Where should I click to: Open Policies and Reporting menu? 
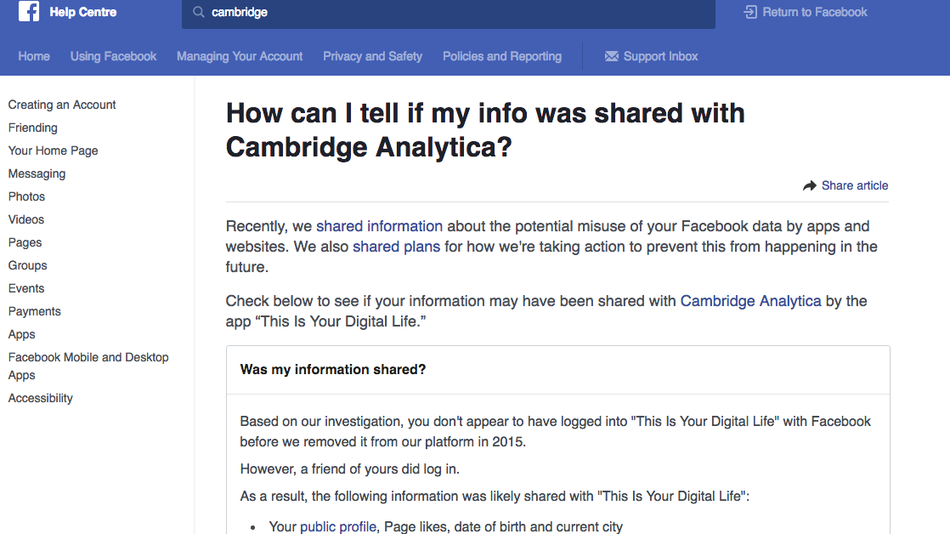(x=502, y=56)
